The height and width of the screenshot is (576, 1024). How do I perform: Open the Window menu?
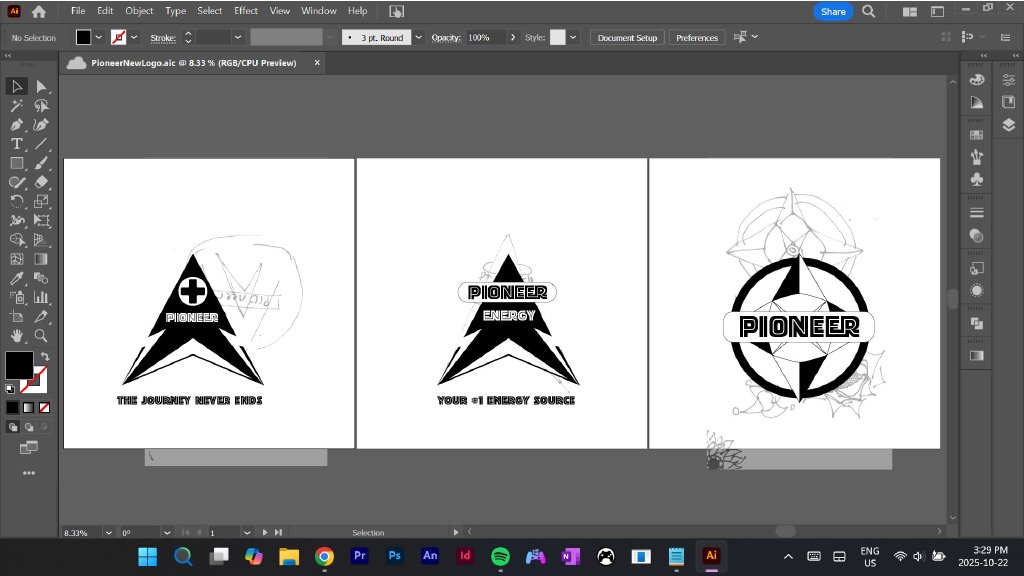coord(319,10)
